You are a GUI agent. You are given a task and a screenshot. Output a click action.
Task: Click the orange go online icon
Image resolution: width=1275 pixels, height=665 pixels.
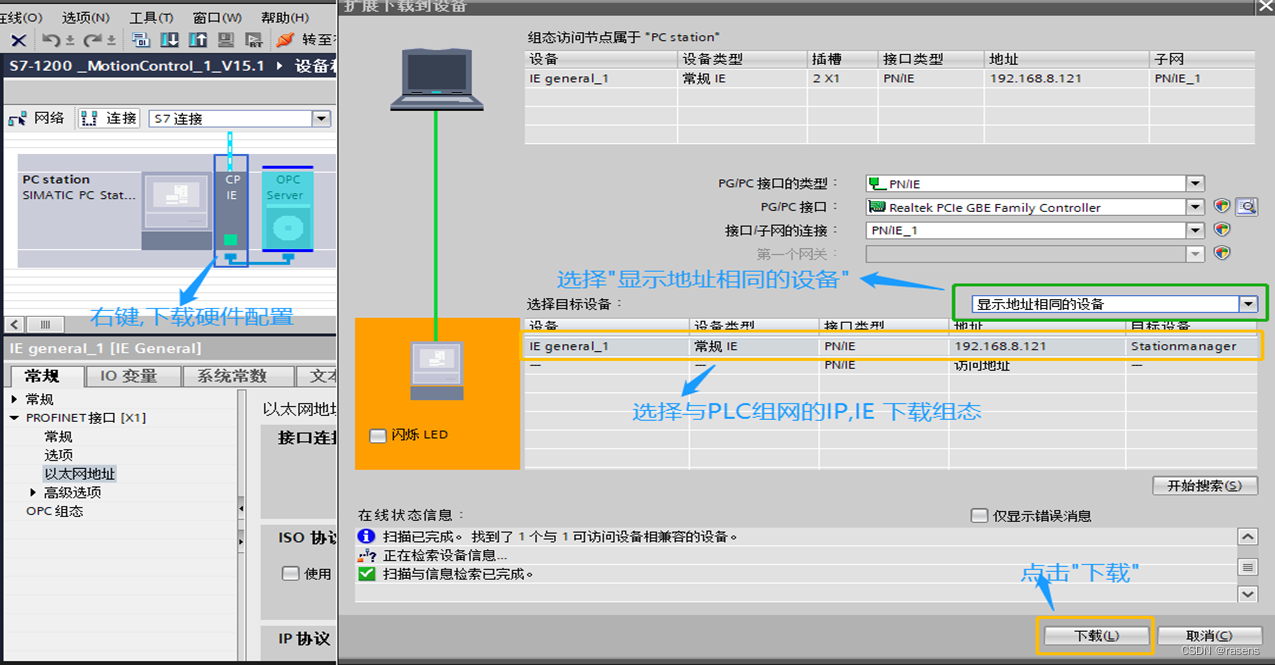click(285, 40)
